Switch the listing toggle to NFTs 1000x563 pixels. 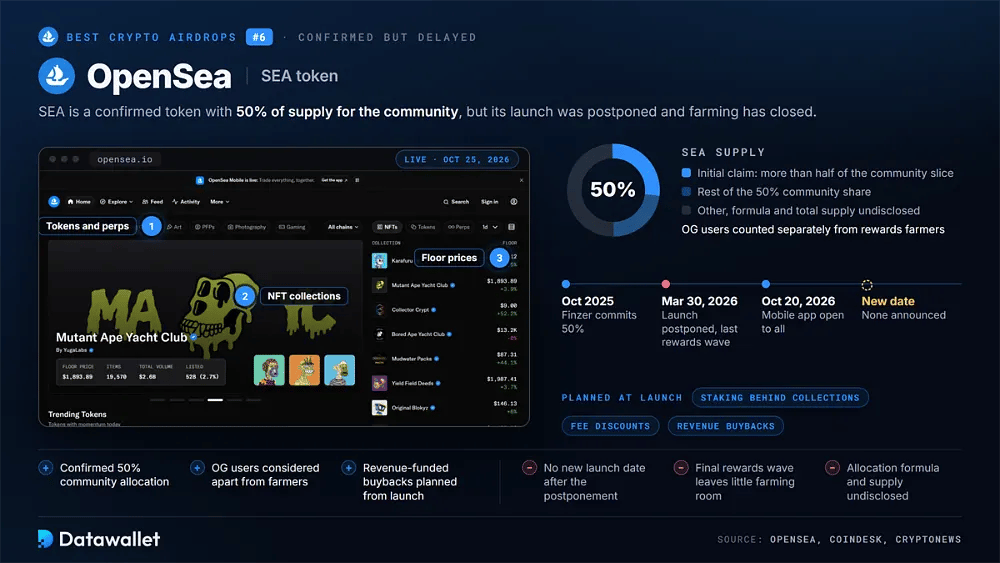tap(387, 227)
